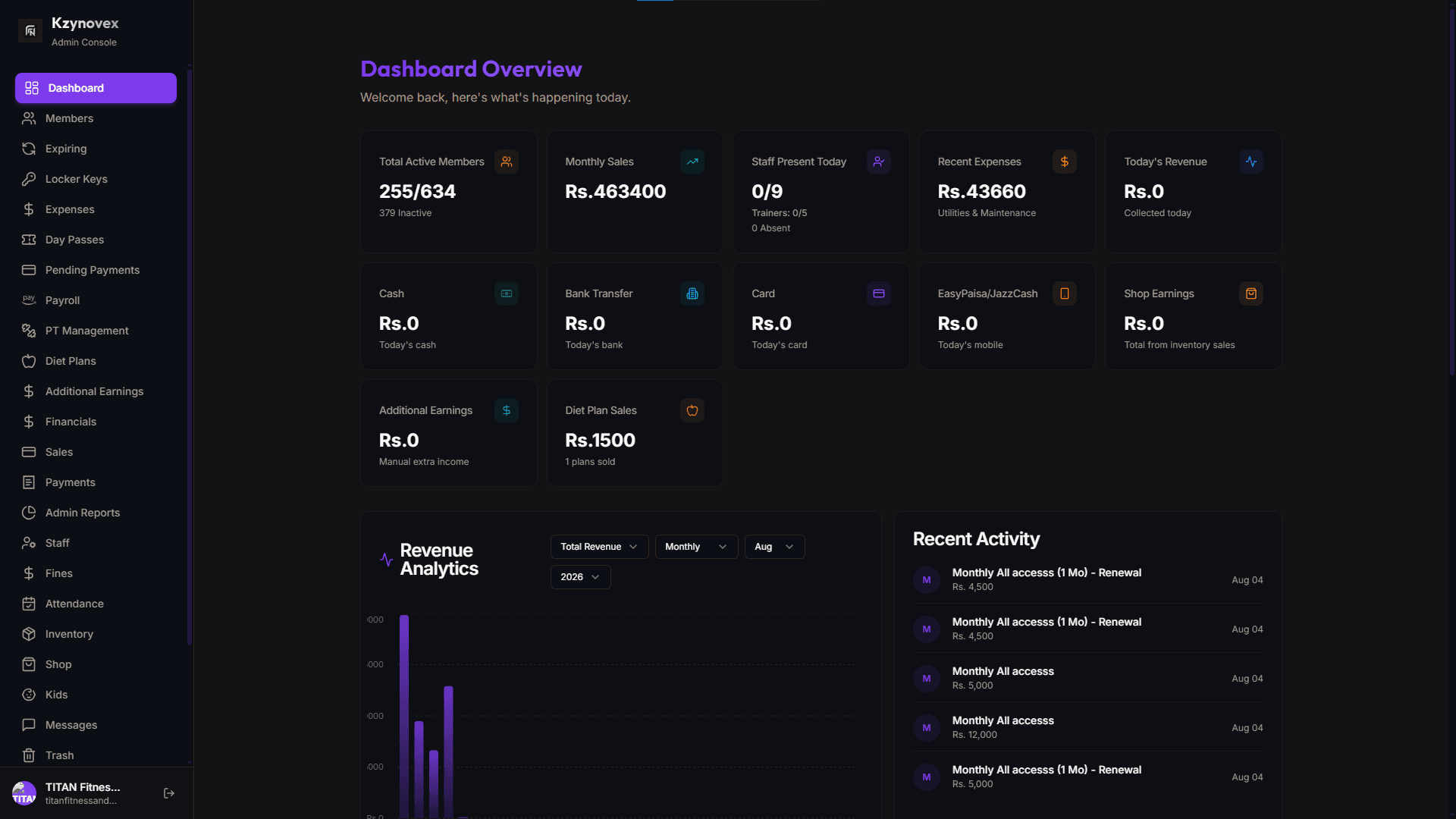Open the Expiring memberships page

click(96, 149)
